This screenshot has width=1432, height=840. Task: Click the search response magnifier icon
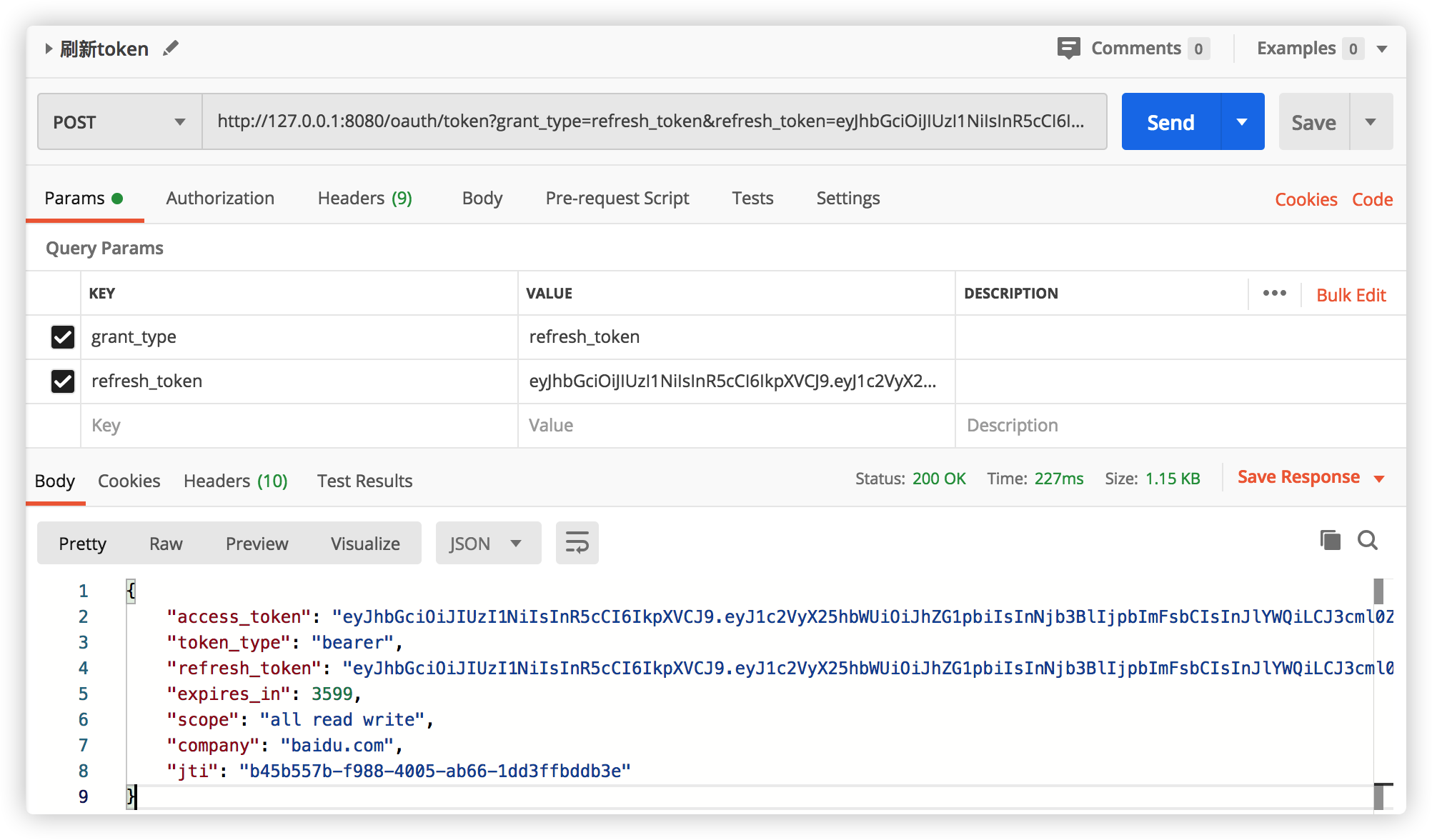coord(1368,541)
